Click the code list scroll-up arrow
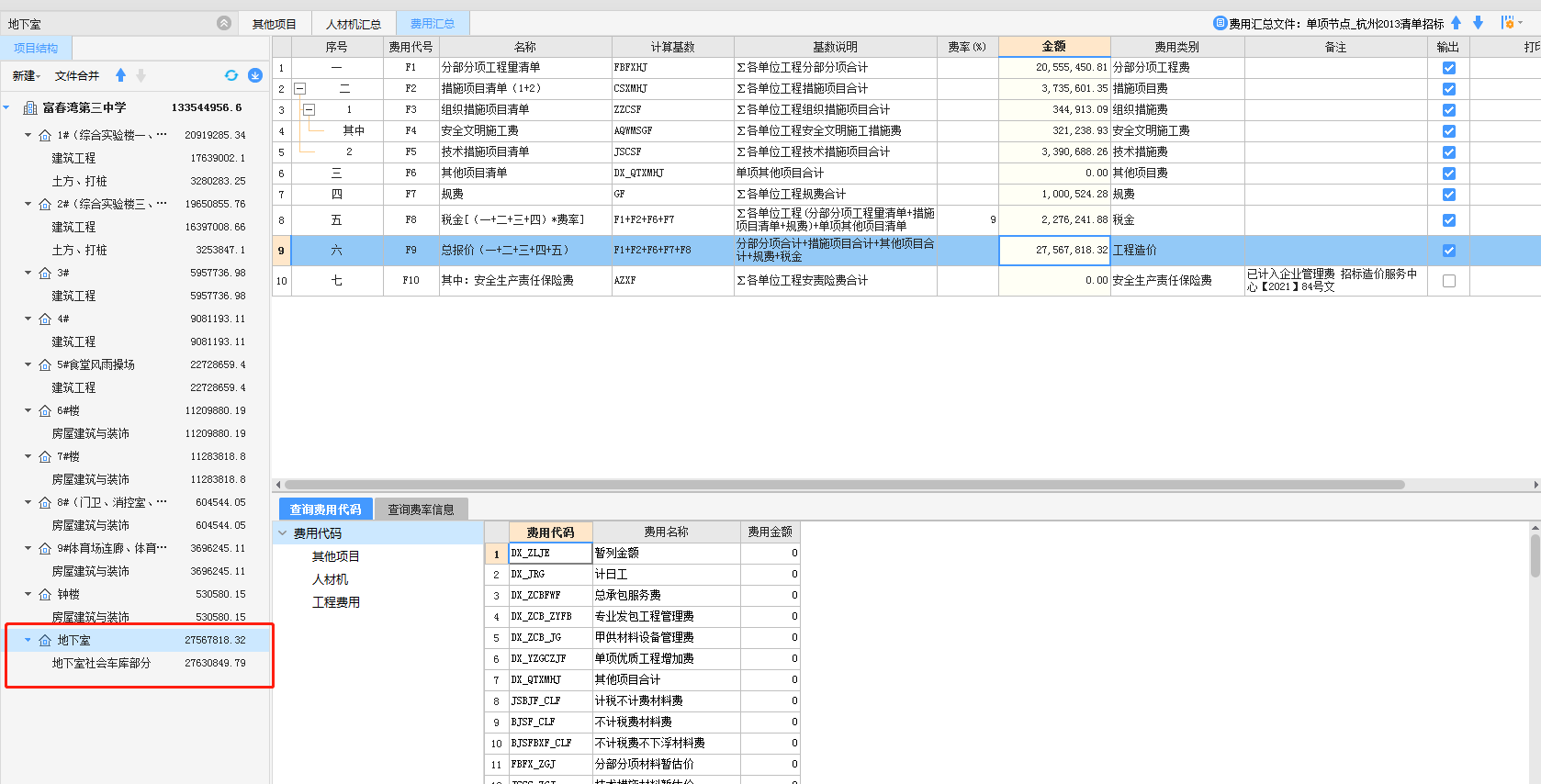The image size is (1541, 784). tap(1535, 527)
